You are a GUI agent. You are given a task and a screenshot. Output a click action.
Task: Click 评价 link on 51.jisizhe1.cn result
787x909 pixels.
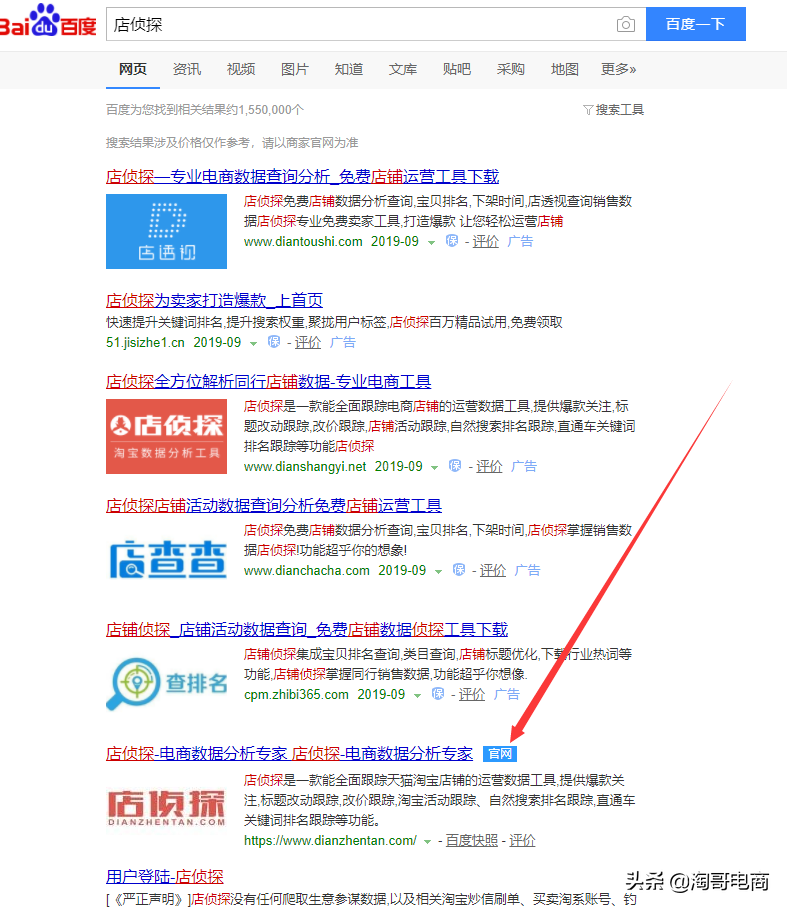tap(308, 343)
